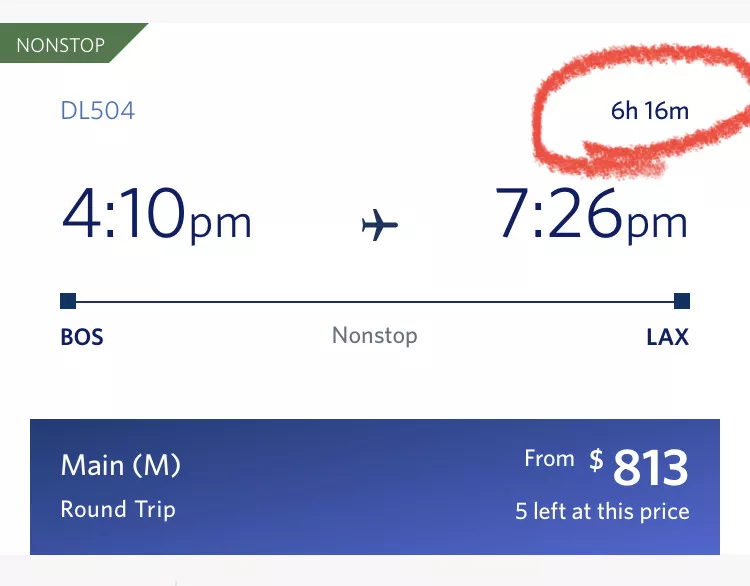Select the 7:26pm arrival time
This screenshot has width=750, height=586.
(x=592, y=214)
